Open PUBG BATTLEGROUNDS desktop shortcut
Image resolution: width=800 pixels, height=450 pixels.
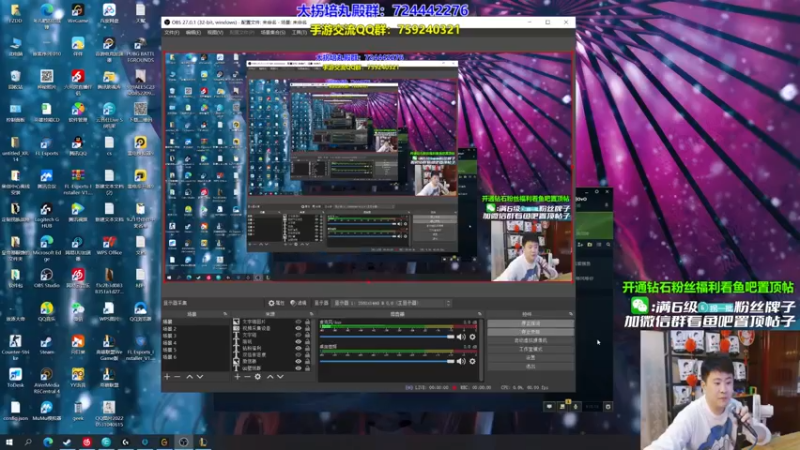pos(140,49)
